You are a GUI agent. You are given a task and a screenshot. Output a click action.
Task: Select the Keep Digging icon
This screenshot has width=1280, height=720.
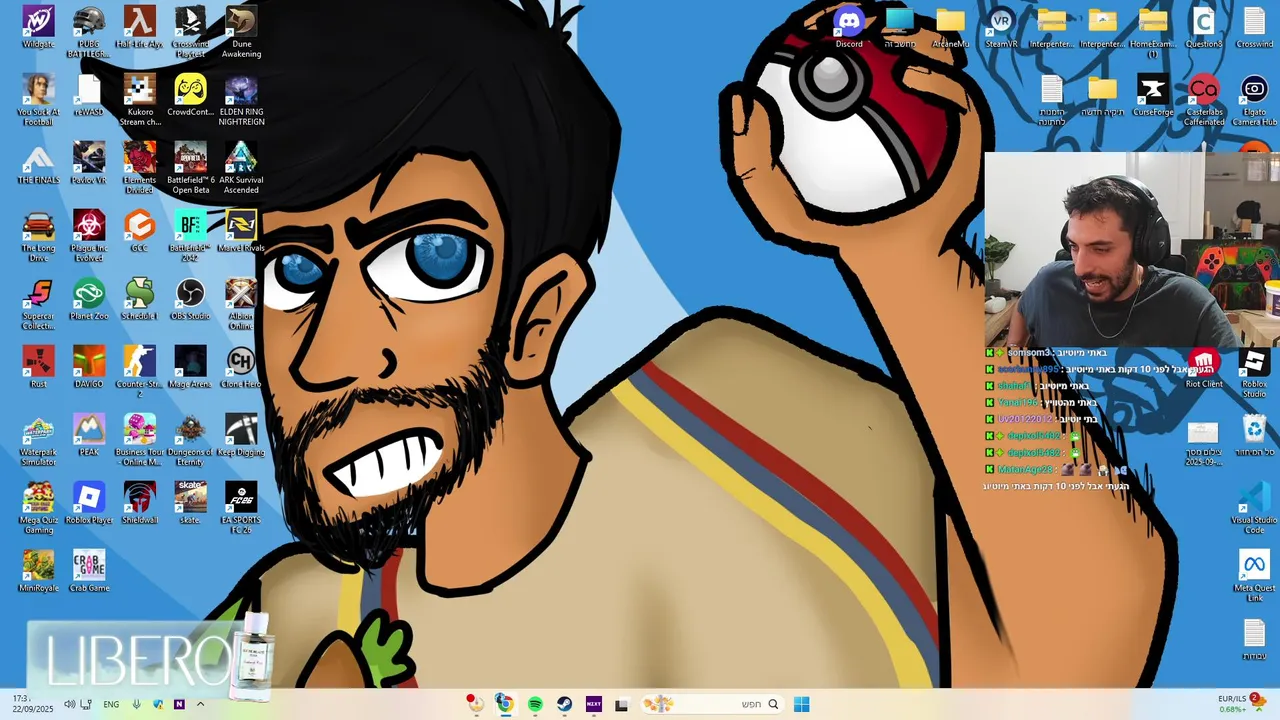(x=241, y=435)
